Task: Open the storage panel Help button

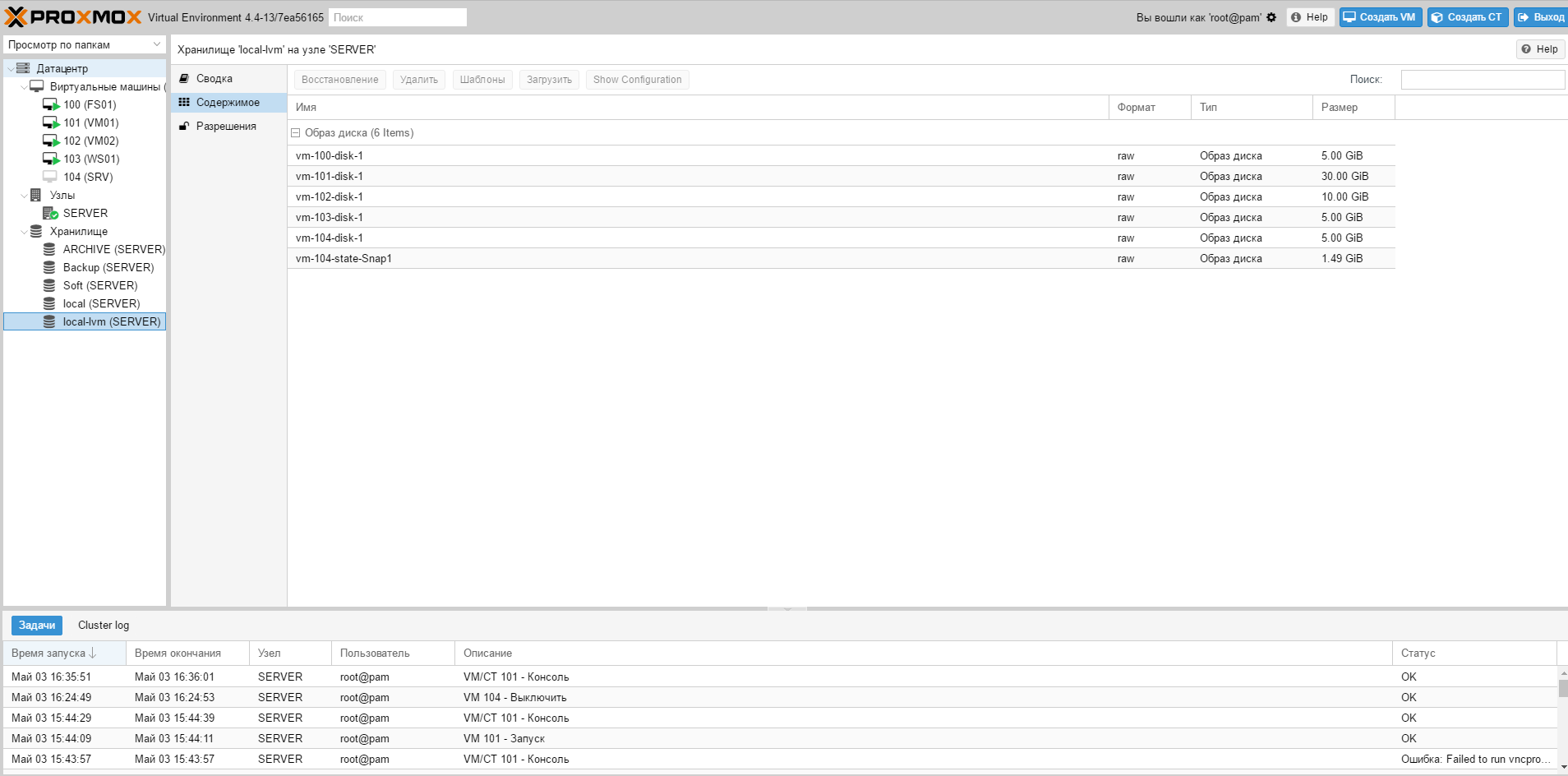Action: tap(1540, 49)
